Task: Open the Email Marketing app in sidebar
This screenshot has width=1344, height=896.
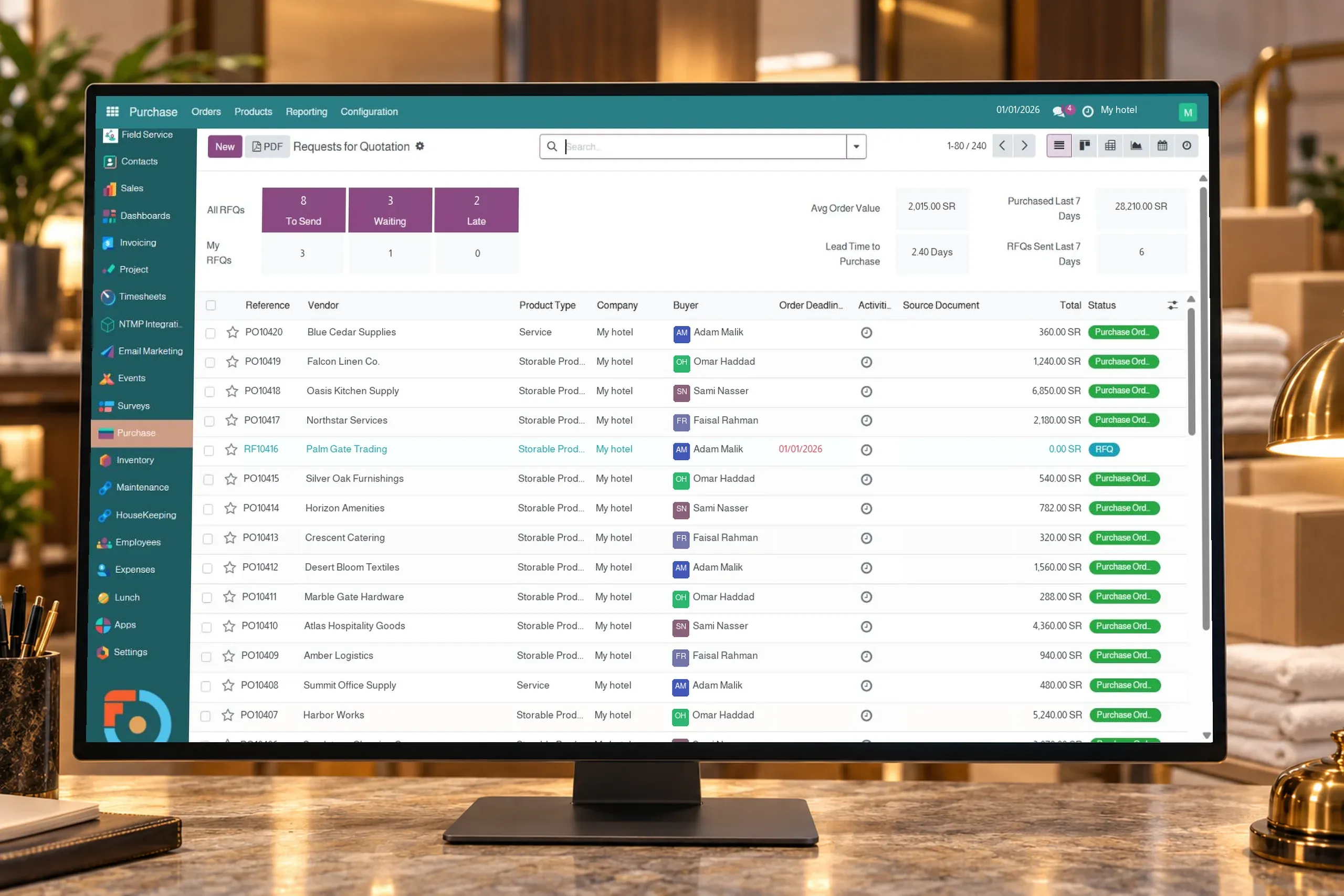Action: [x=150, y=351]
